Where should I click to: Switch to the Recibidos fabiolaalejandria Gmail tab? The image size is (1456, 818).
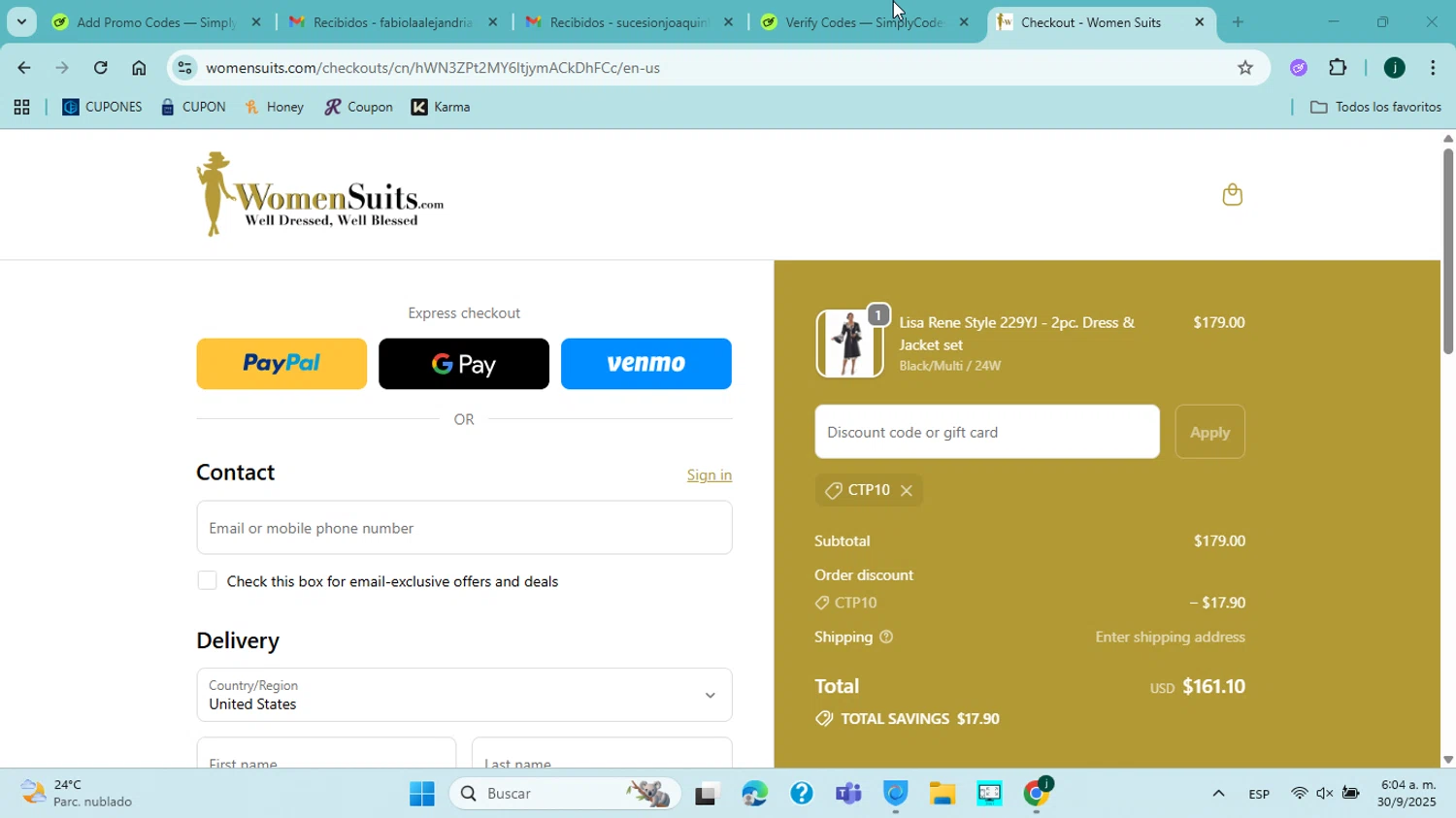tap(393, 22)
